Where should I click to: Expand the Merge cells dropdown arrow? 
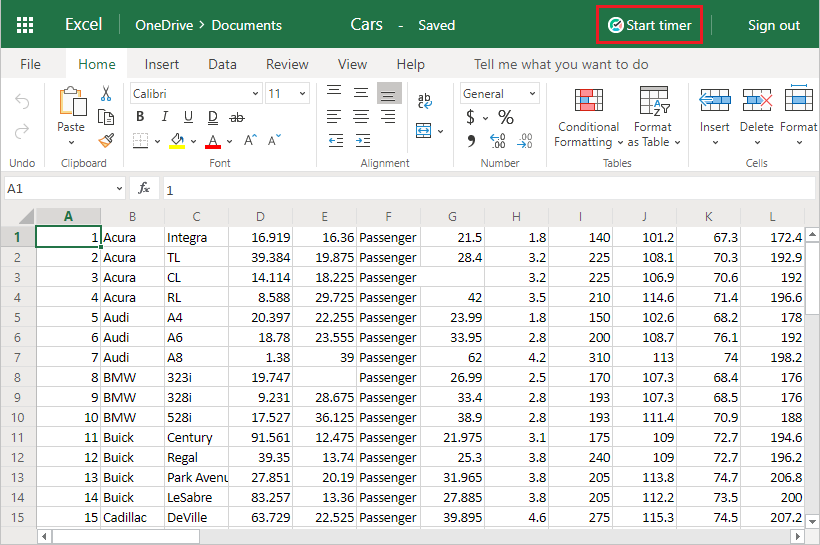coord(440,131)
